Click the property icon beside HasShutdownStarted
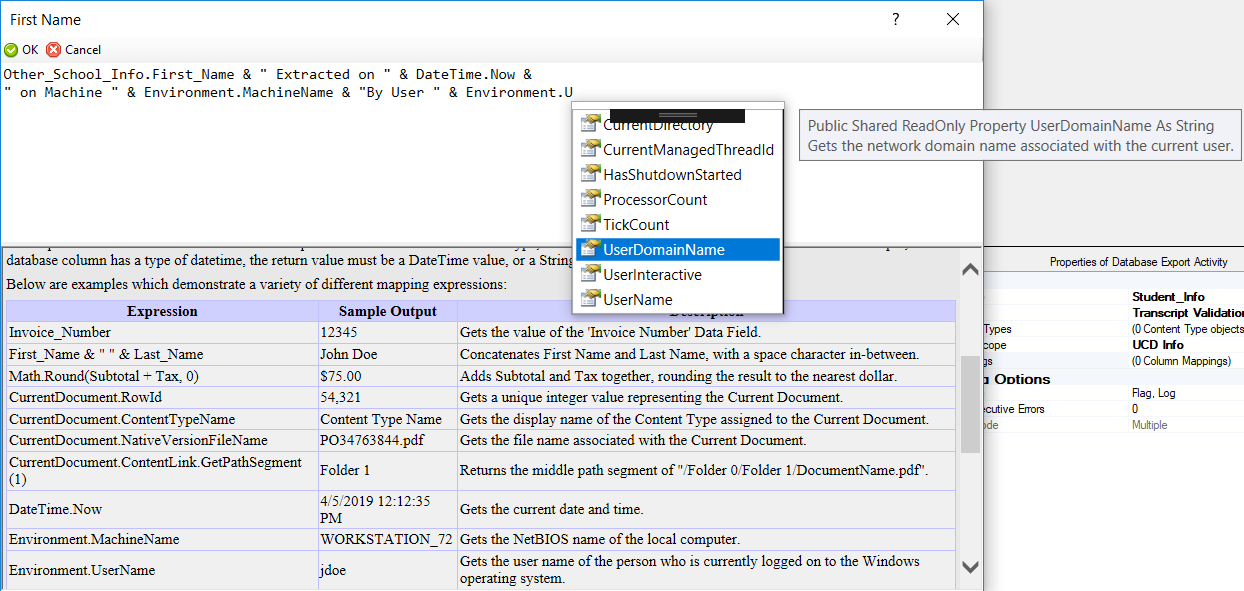The width and height of the screenshot is (1244, 591). click(591, 175)
